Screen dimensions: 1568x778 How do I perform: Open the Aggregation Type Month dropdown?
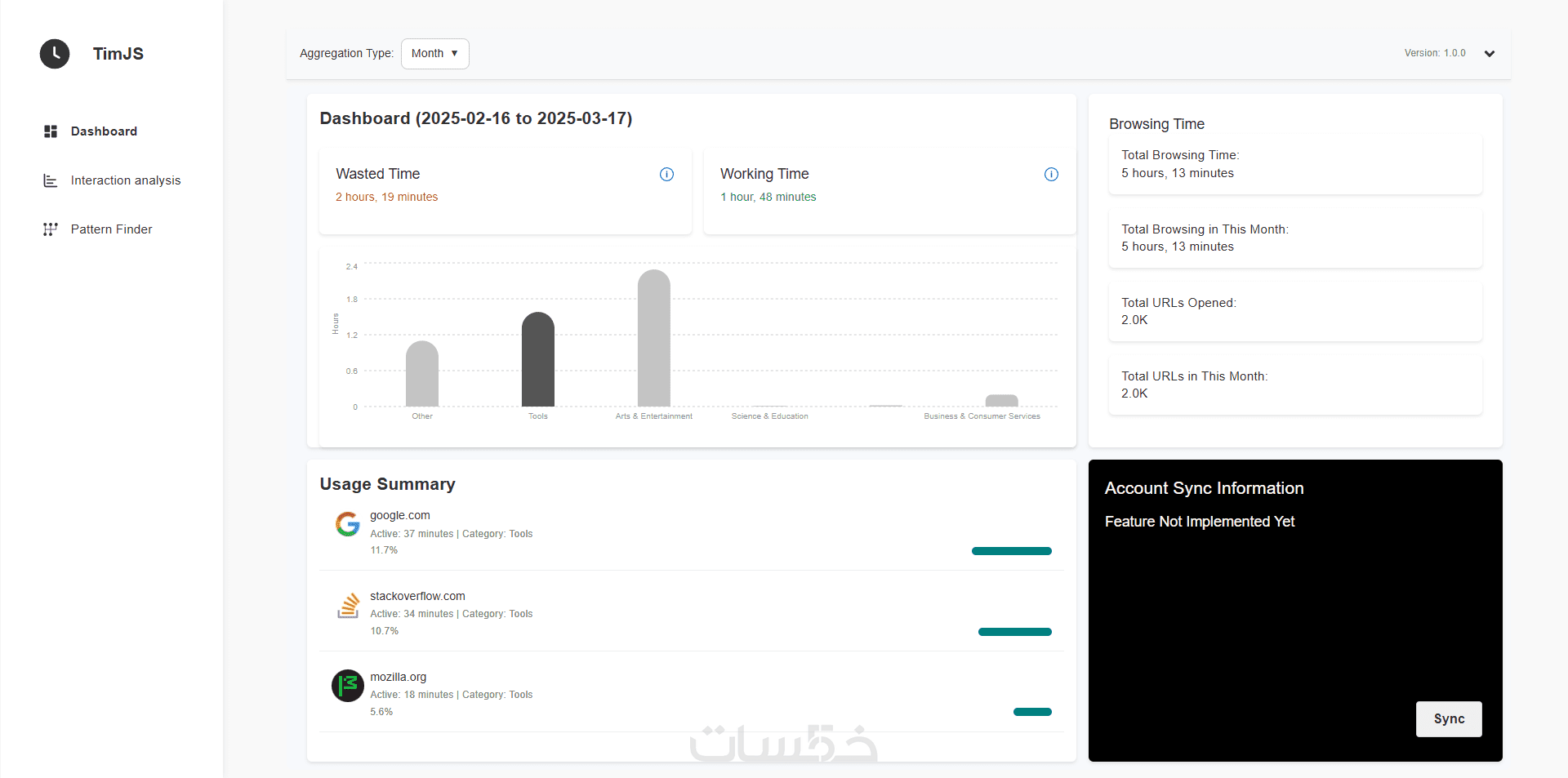[434, 54]
